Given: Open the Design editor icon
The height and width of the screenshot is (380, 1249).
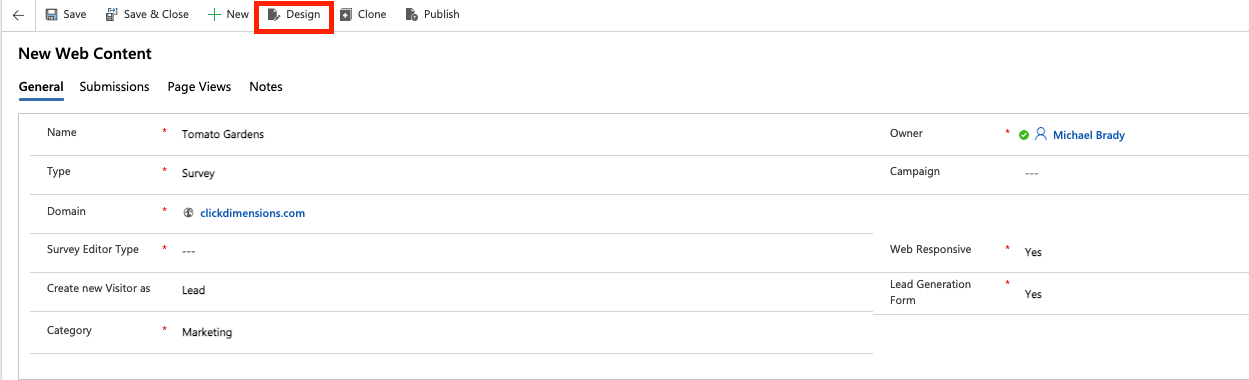Looking at the screenshot, I should (x=274, y=15).
